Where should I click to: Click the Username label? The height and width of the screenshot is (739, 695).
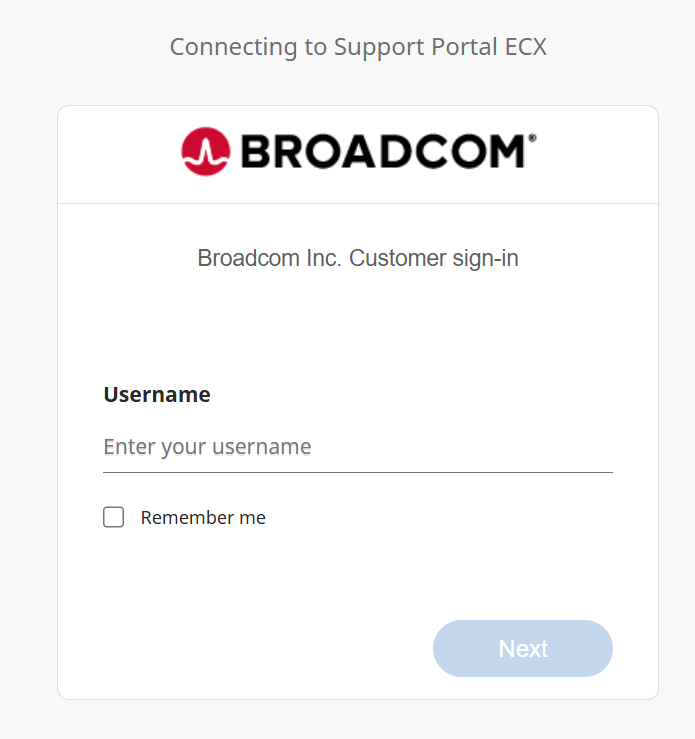[x=157, y=394]
